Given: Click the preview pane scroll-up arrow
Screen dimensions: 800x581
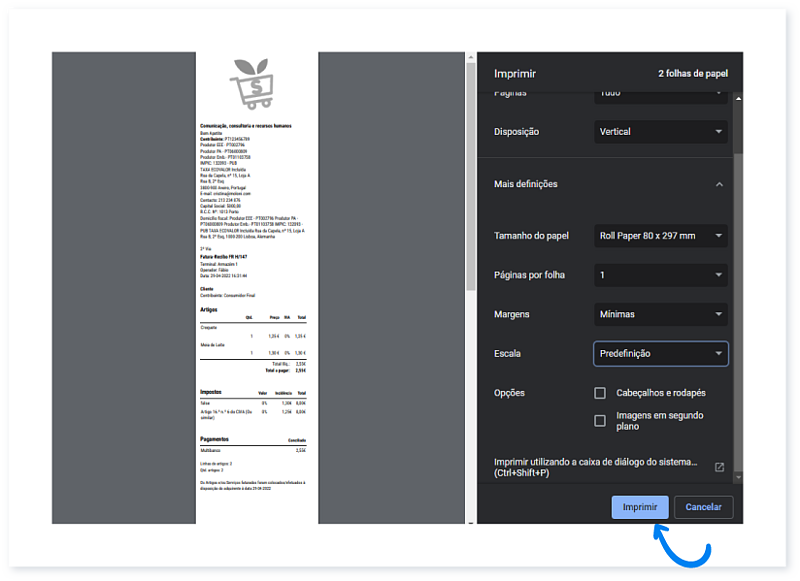Looking at the screenshot, I should click(x=470, y=57).
